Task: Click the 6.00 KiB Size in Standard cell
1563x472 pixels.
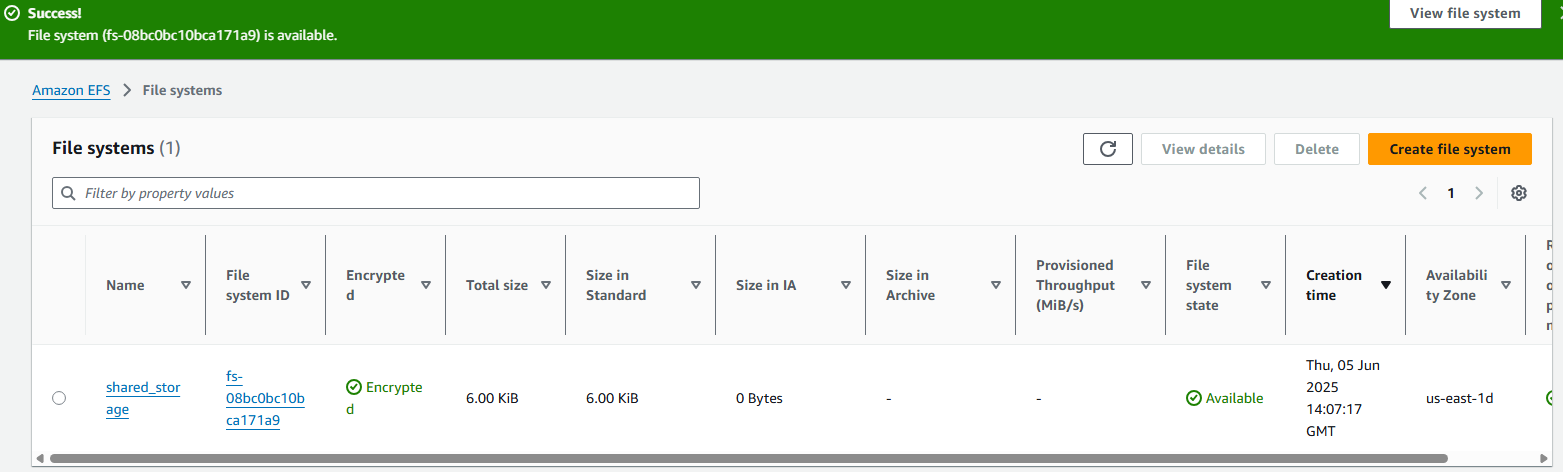Action: click(612, 398)
